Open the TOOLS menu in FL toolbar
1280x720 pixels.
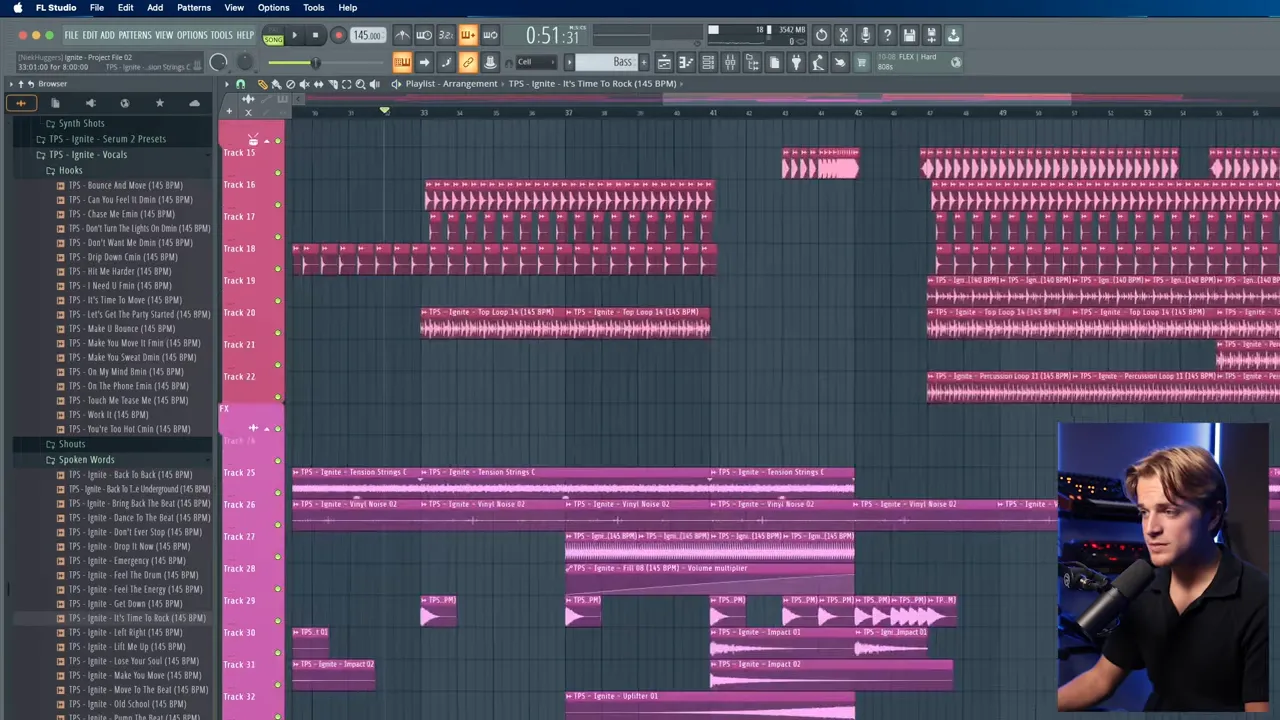tap(221, 35)
